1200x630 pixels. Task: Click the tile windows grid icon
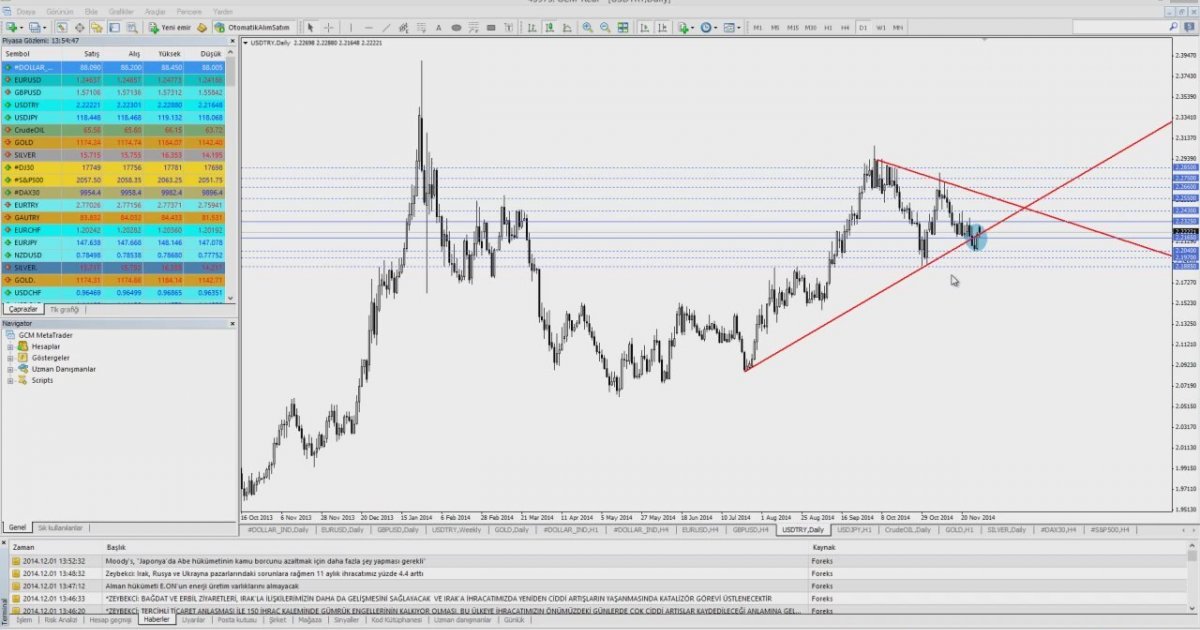pos(623,28)
